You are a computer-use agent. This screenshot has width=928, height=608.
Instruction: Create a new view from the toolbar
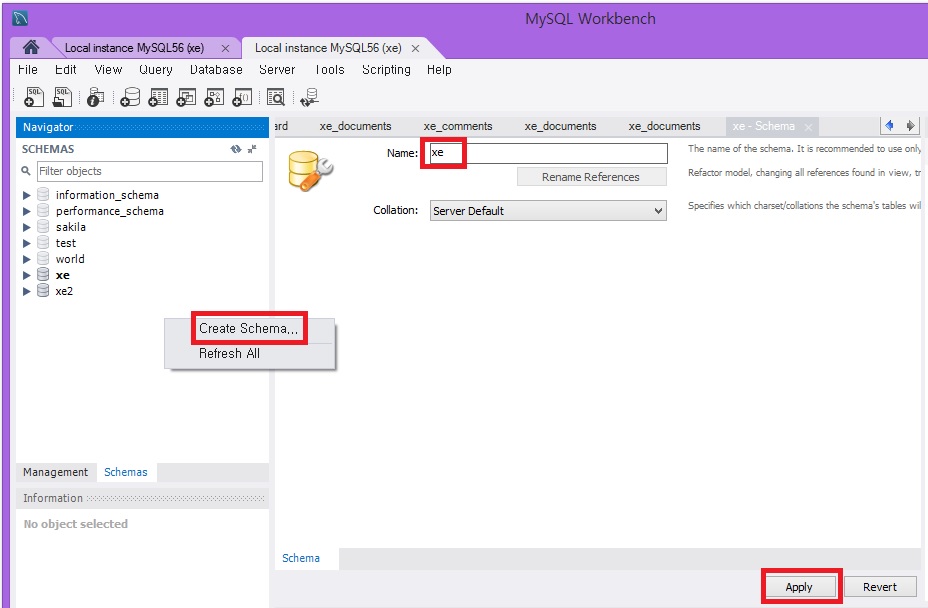(189, 97)
